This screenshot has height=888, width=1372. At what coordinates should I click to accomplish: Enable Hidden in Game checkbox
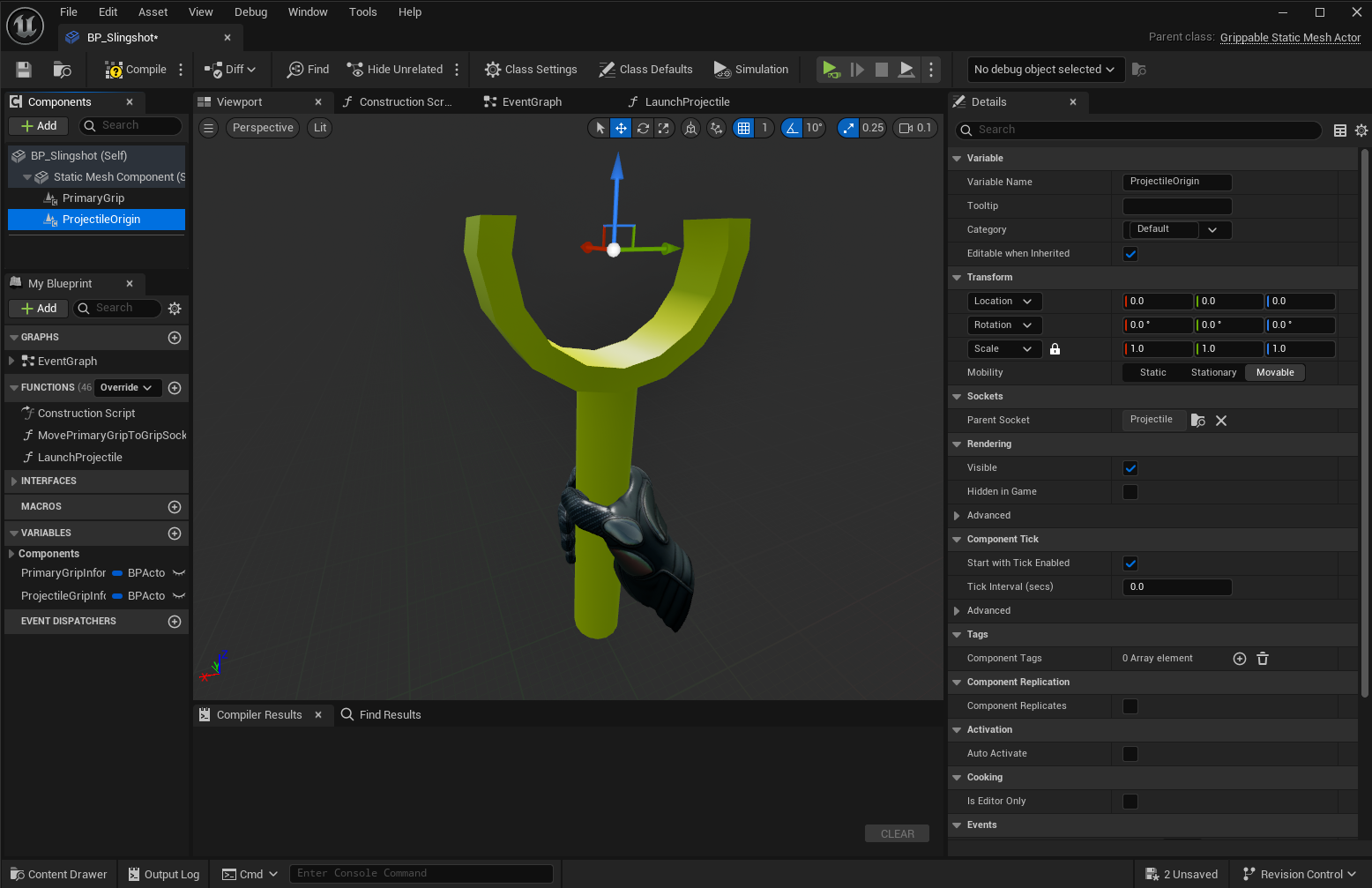1130,492
